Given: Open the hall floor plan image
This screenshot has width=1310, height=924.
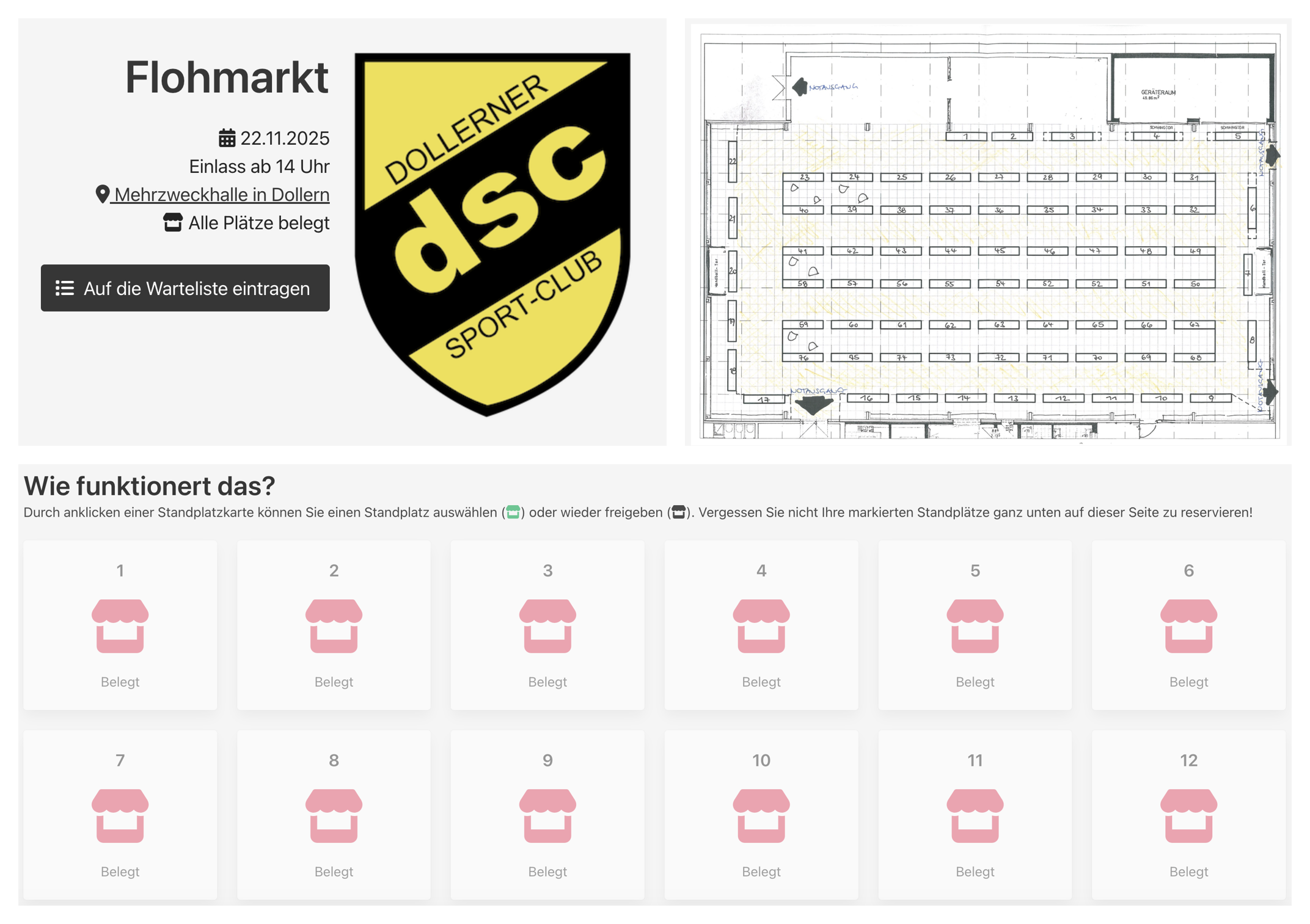Looking at the screenshot, I should click(989, 233).
